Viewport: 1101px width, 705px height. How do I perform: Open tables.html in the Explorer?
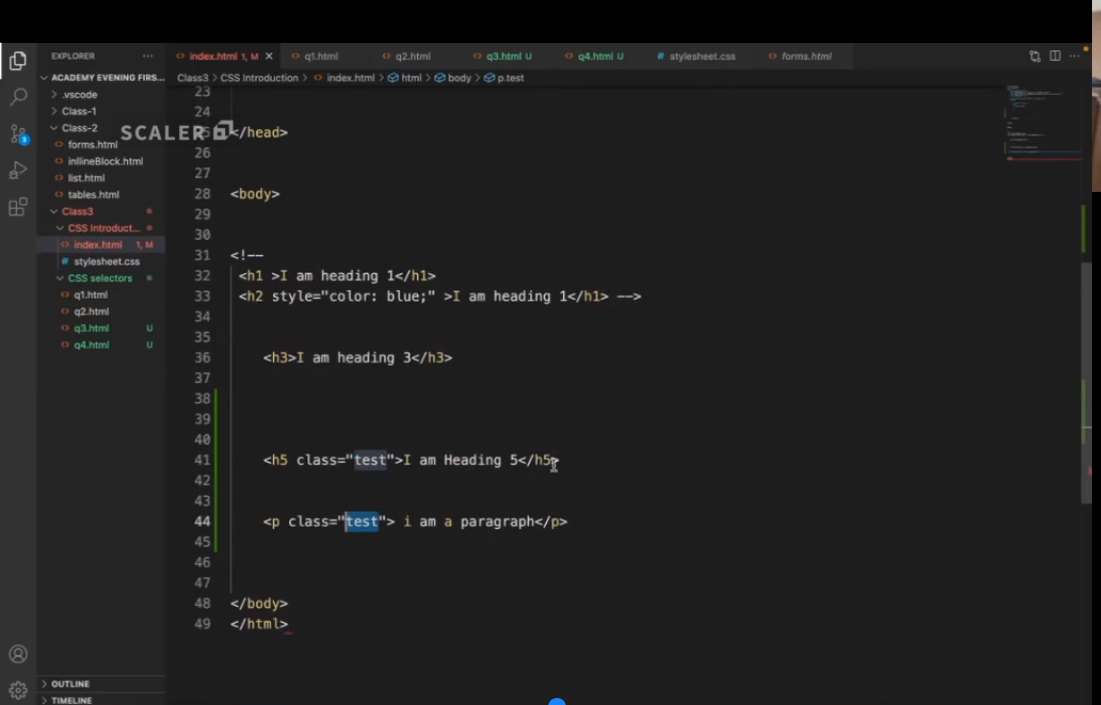[93, 195]
